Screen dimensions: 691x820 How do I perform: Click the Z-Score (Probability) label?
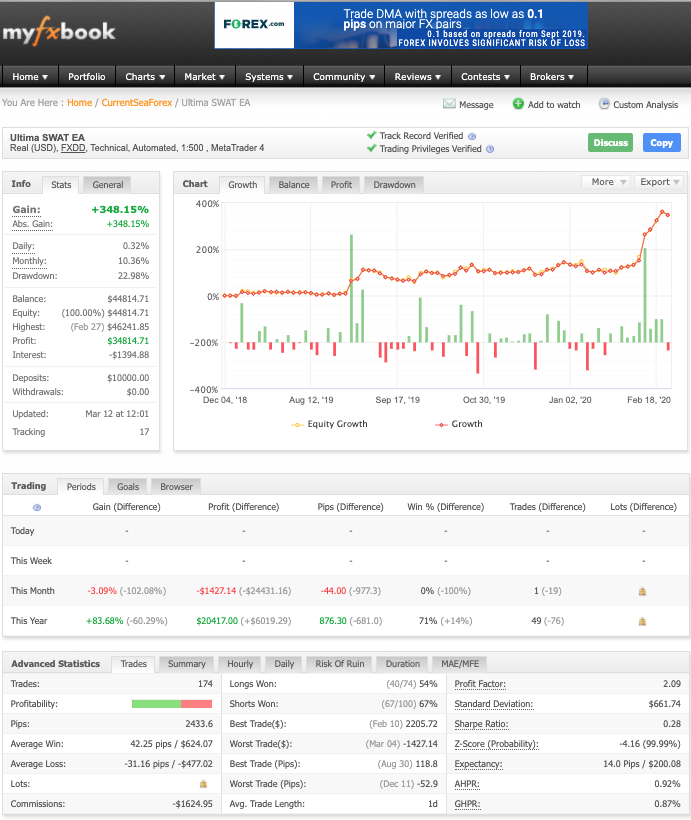[x=496, y=744]
